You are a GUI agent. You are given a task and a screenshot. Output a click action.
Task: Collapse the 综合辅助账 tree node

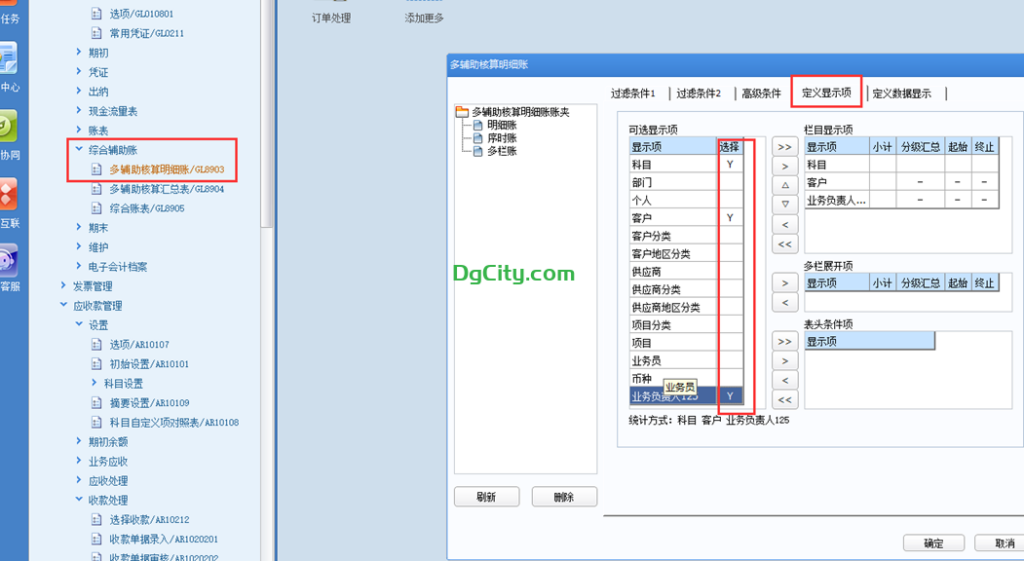(x=79, y=150)
